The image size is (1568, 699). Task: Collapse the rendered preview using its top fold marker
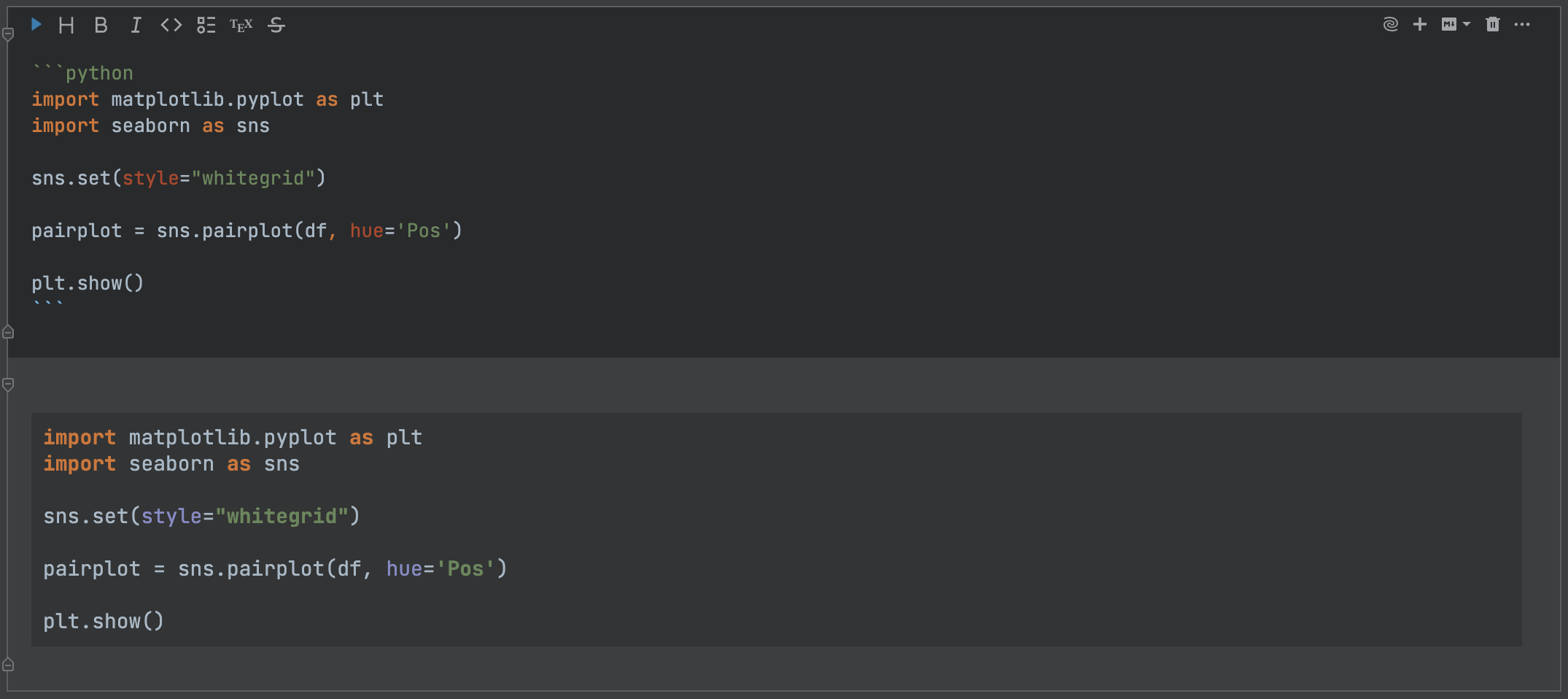click(9, 385)
